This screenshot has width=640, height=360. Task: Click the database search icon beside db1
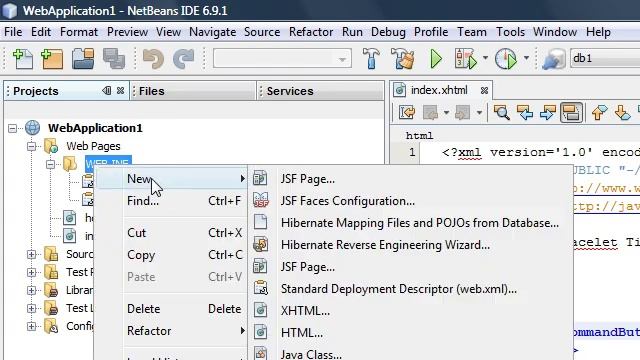pos(554,59)
